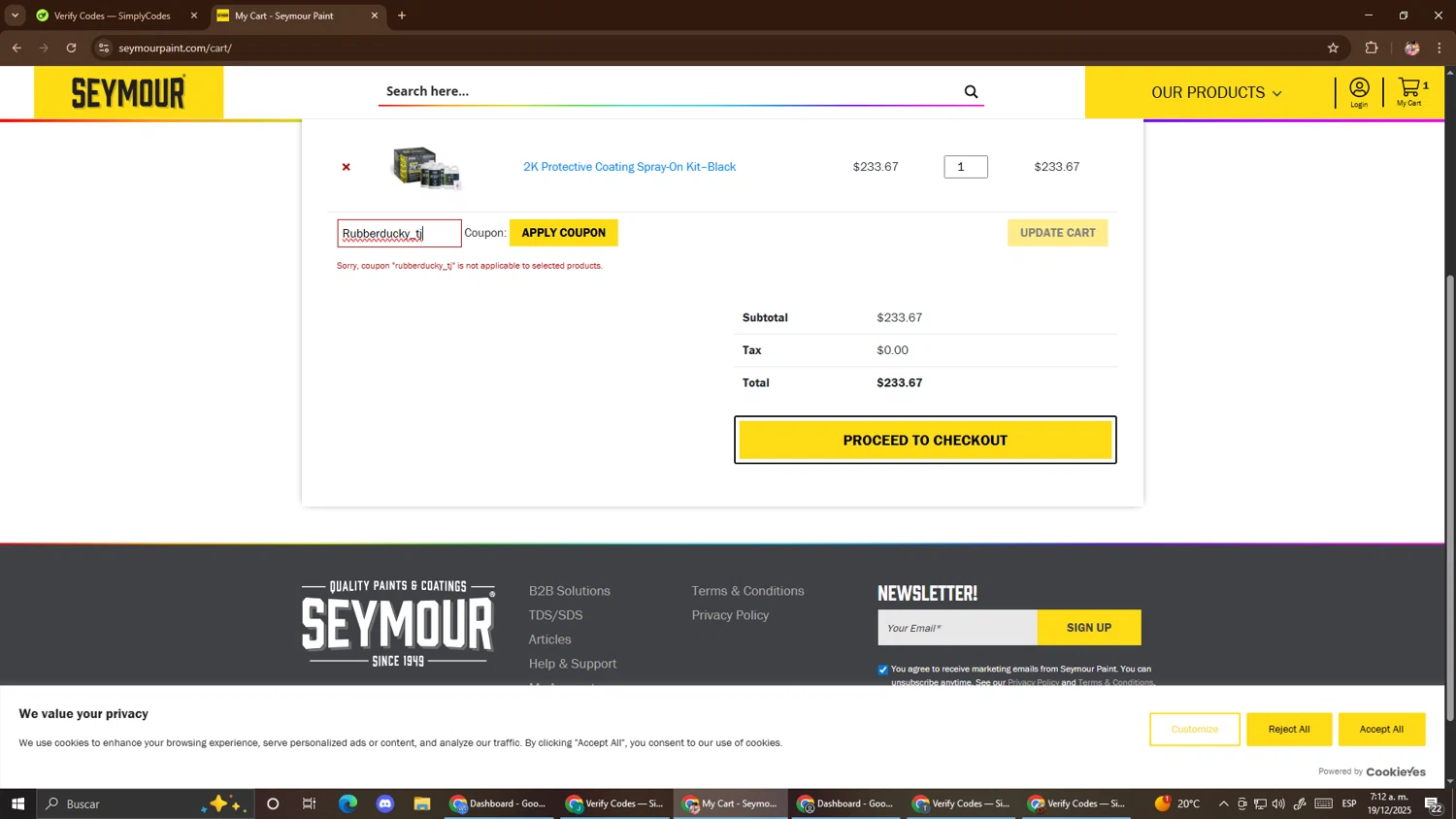
Task: Open the product thumbnail image
Action: click(426, 167)
